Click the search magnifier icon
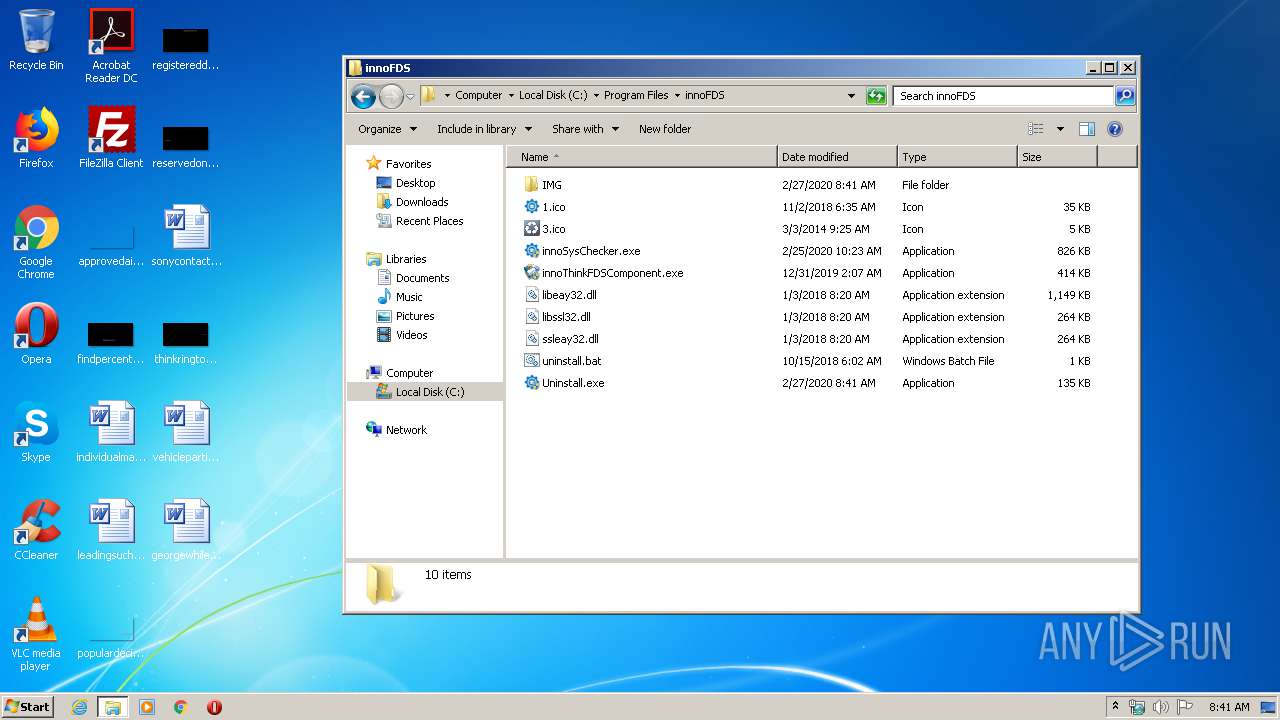1280x720 pixels. [1125, 96]
